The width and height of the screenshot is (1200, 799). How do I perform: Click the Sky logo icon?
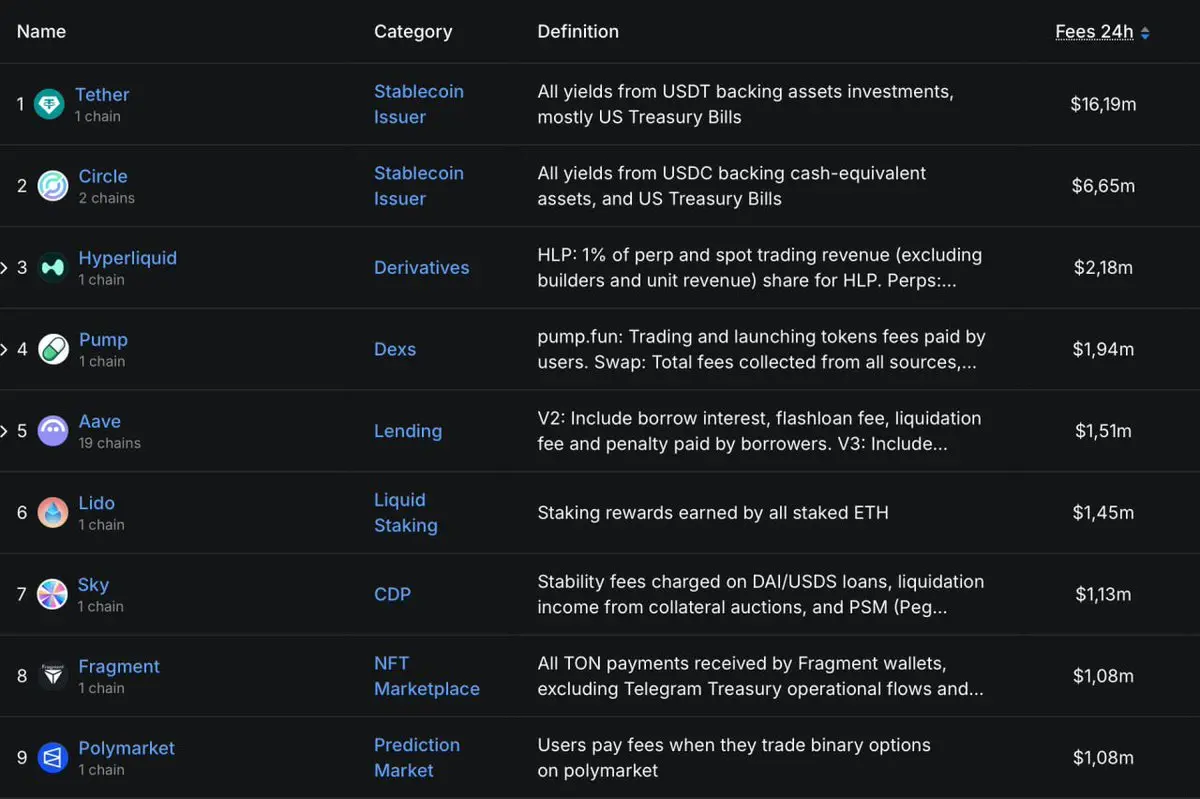coord(52,594)
